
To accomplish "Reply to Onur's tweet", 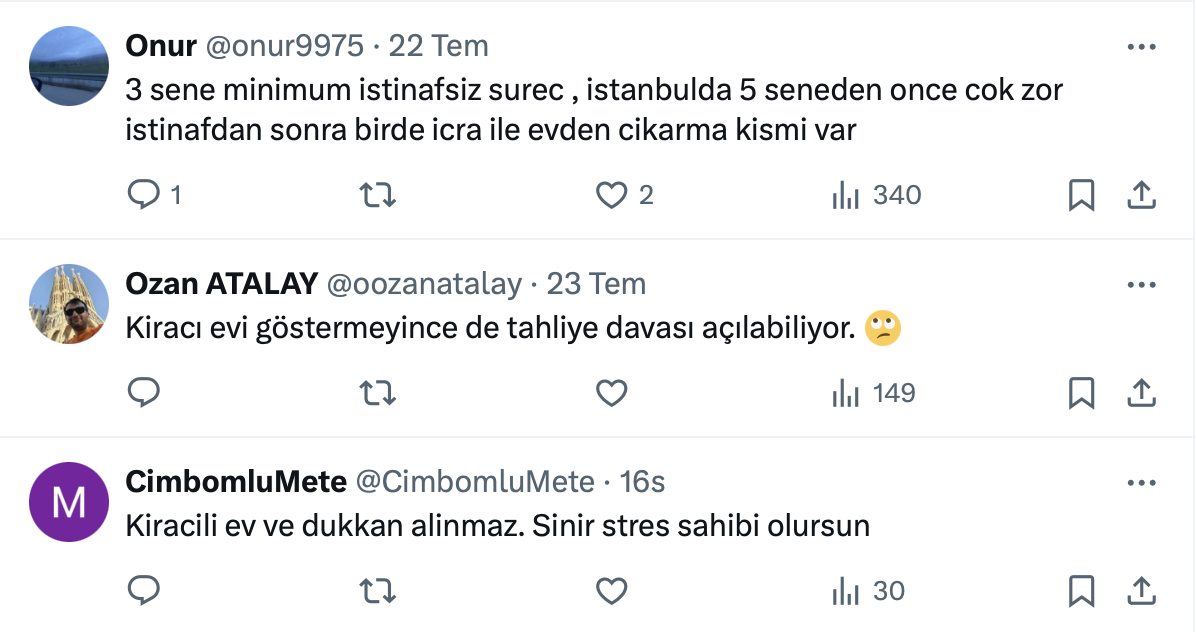I will (145, 195).
